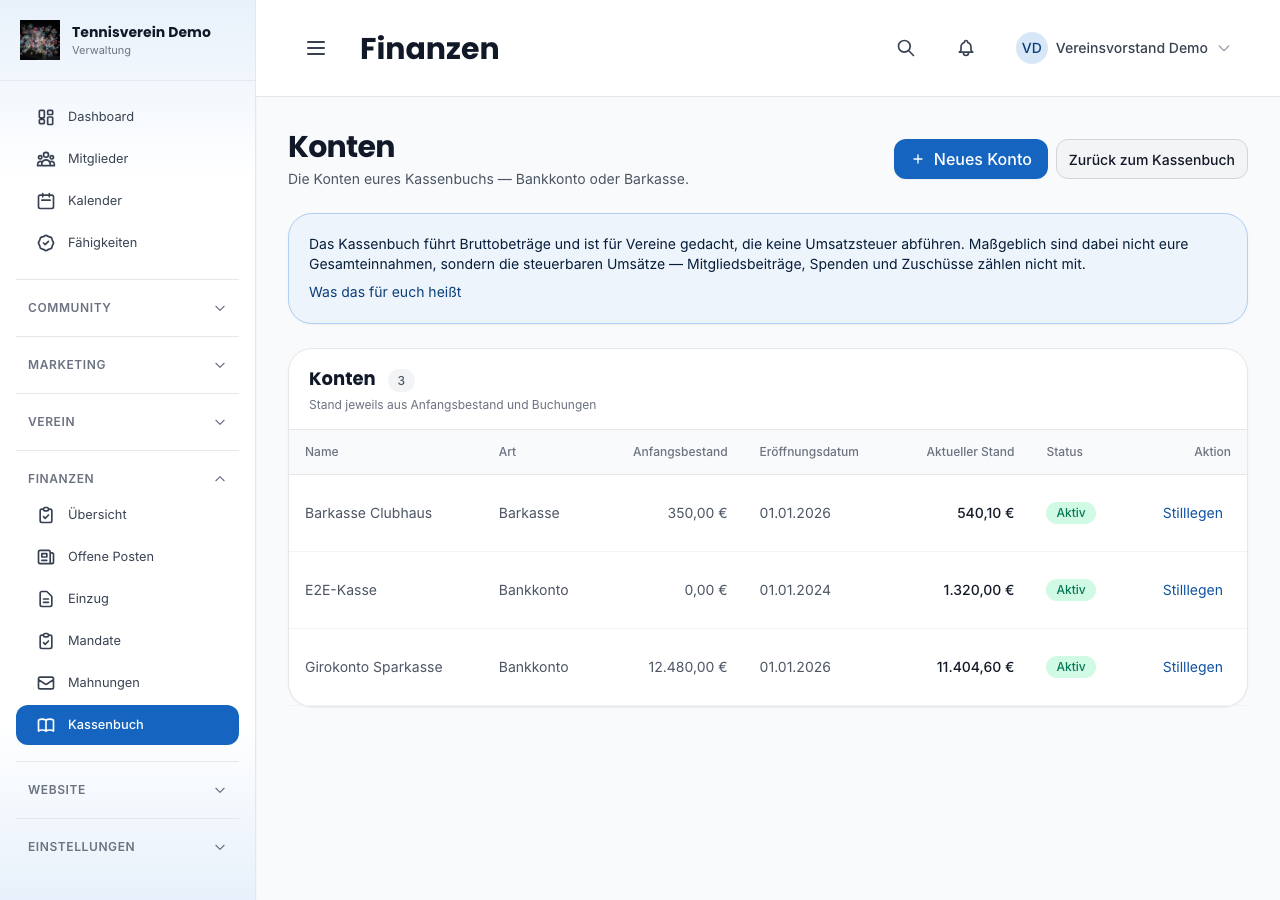The height and width of the screenshot is (900, 1280).
Task: Create a new account with Neues Konto
Action: coord(971,159)
